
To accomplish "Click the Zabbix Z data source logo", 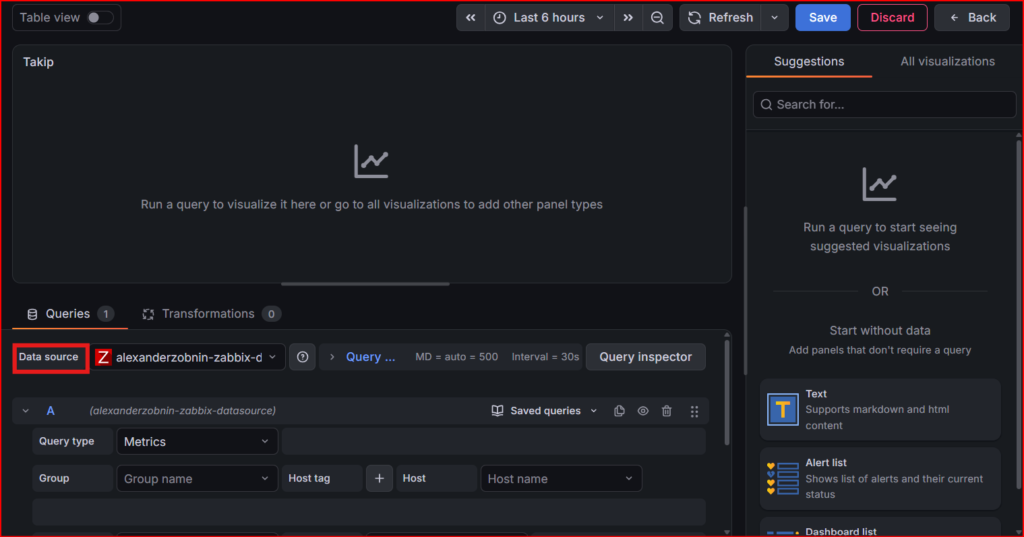I will pos(103,357).
